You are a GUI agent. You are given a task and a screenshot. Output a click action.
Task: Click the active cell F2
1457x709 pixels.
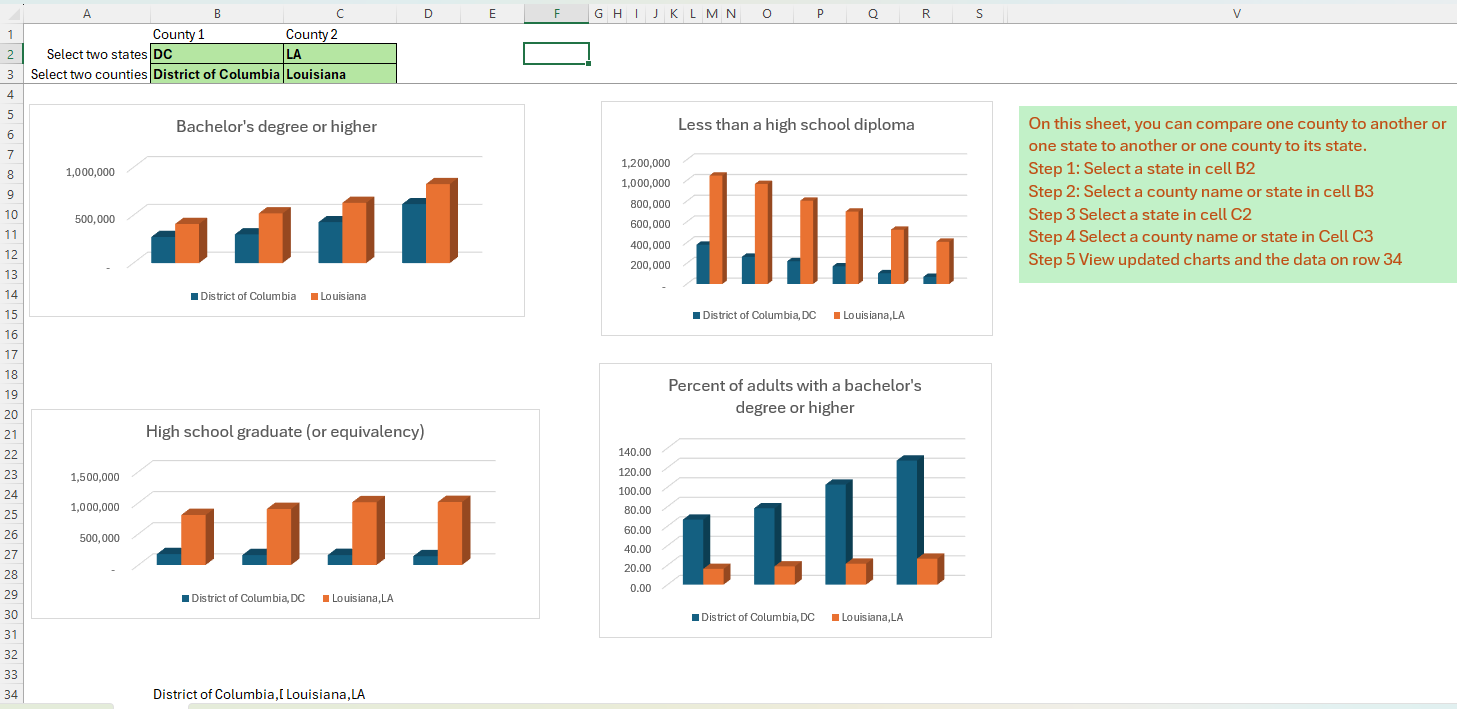click(556, 54)
